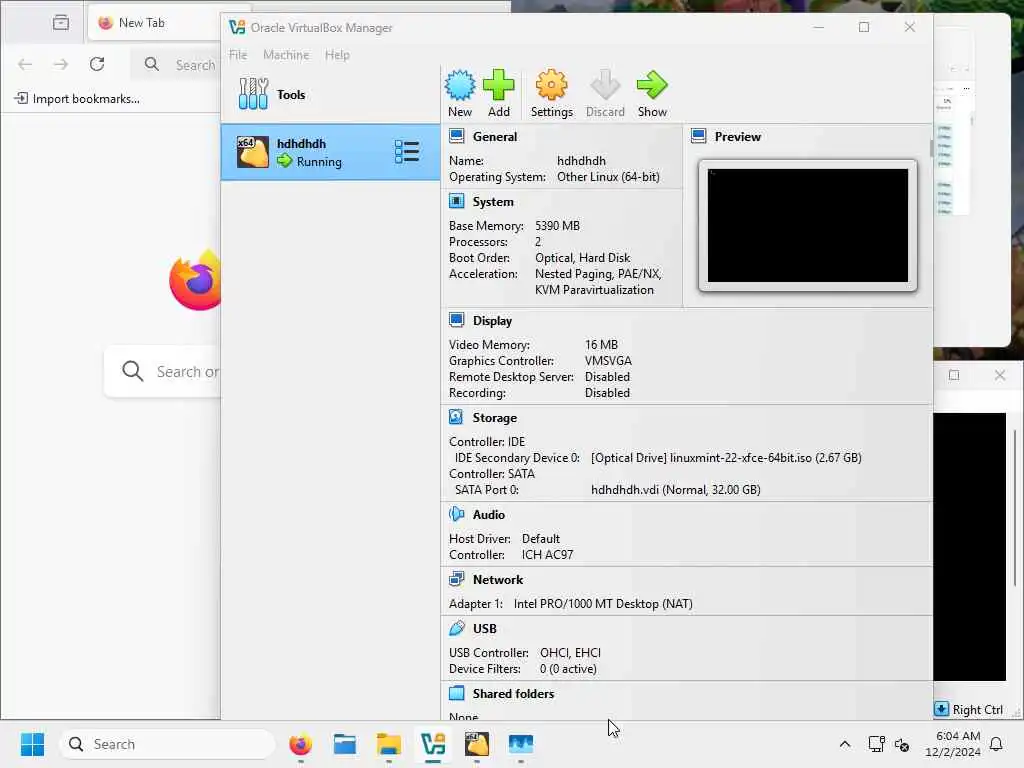This screenshot has height=768, width=1024.
Task: Open the notification bell in taskbar
Action: click(996, 744)
